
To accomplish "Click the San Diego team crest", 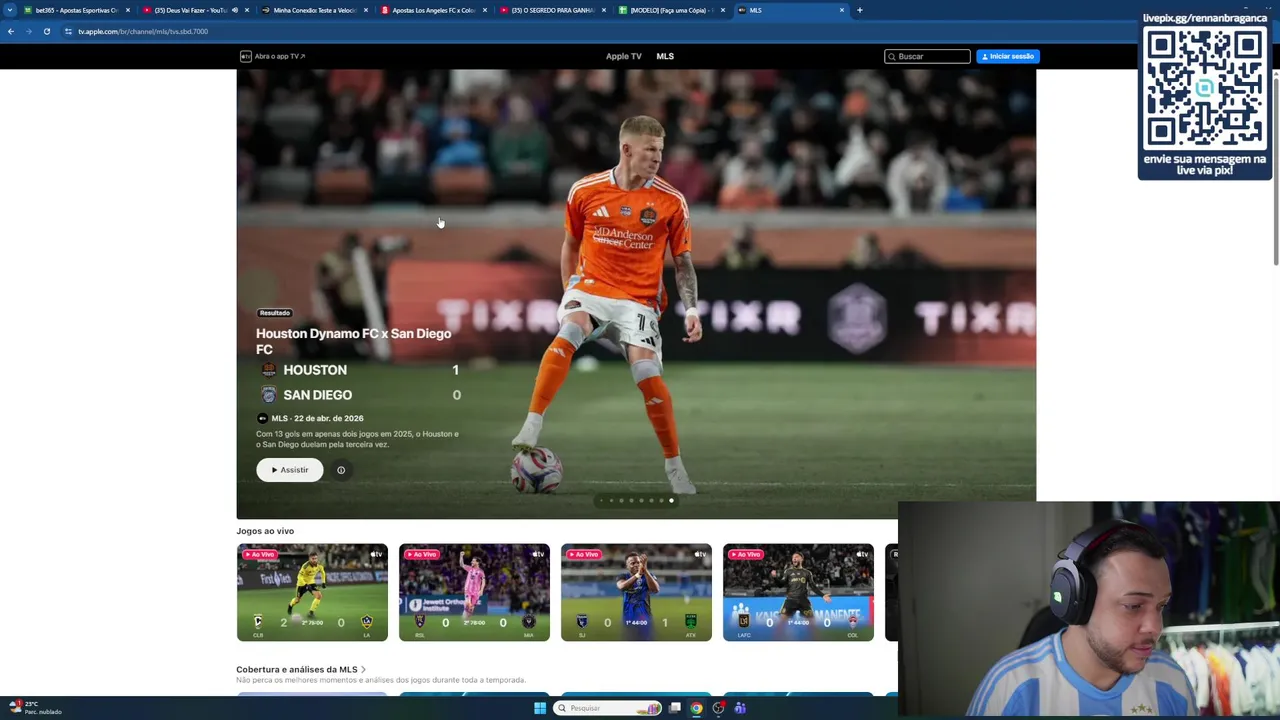I will click(x=268, y=395).
